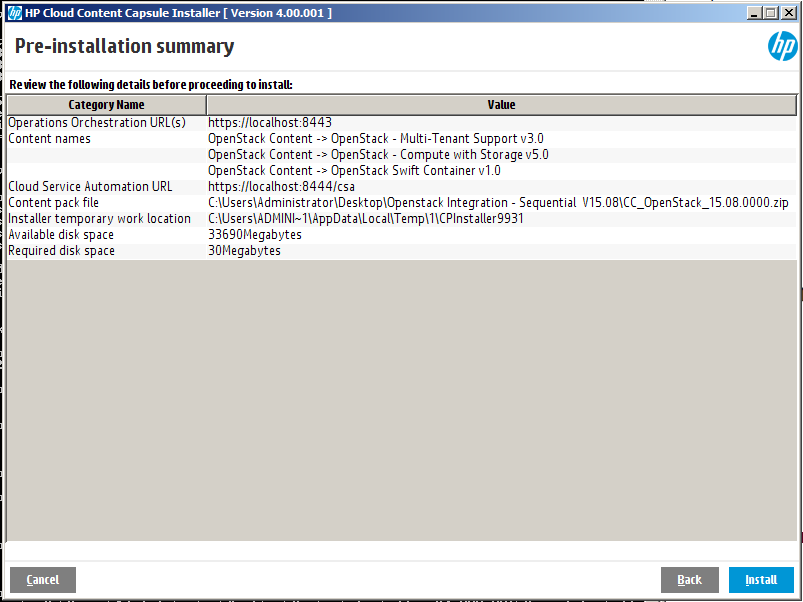Click the Category Name column header
The image size is (803, 602).
click(x=106, y=105)
